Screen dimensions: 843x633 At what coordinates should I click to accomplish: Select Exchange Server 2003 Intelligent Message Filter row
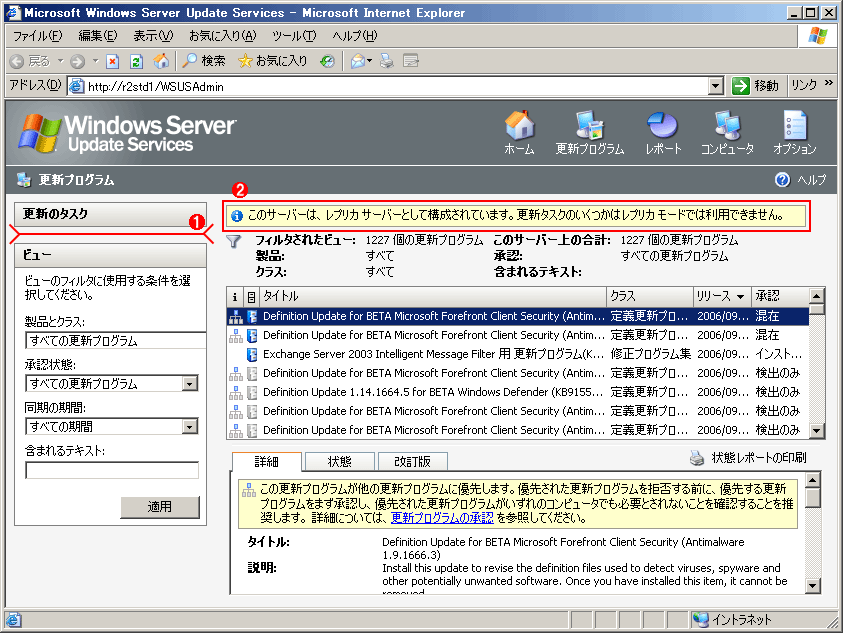coord(518,354)
